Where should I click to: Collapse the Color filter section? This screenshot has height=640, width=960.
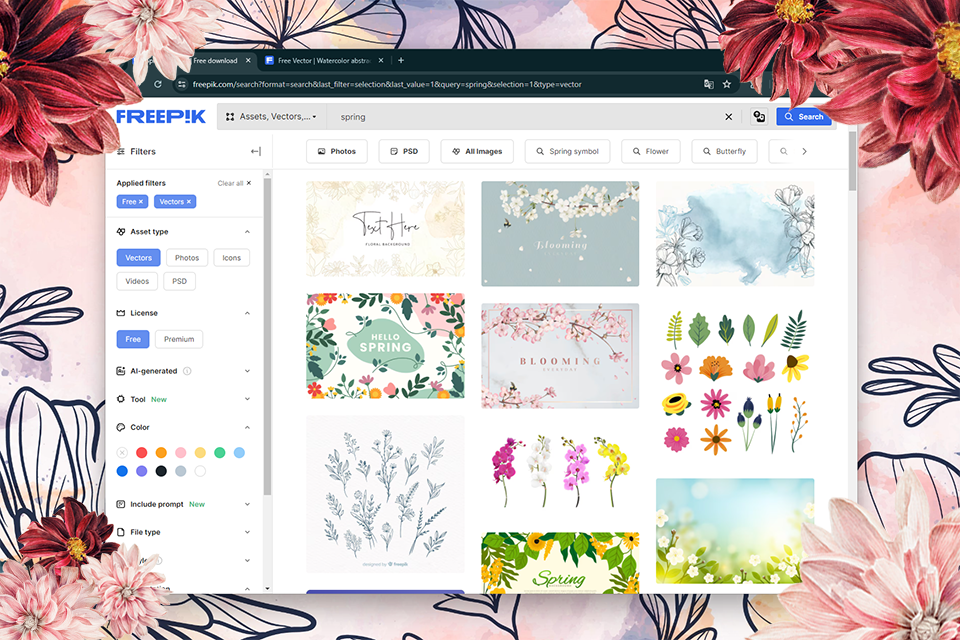point(247,427)
